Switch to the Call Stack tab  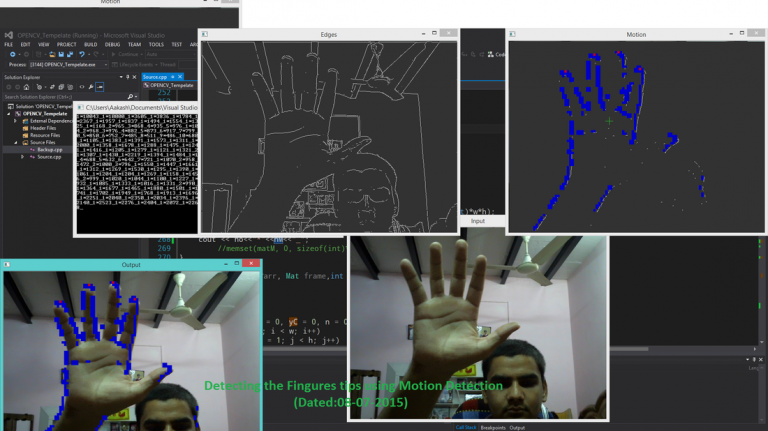(x=466, y=428)
